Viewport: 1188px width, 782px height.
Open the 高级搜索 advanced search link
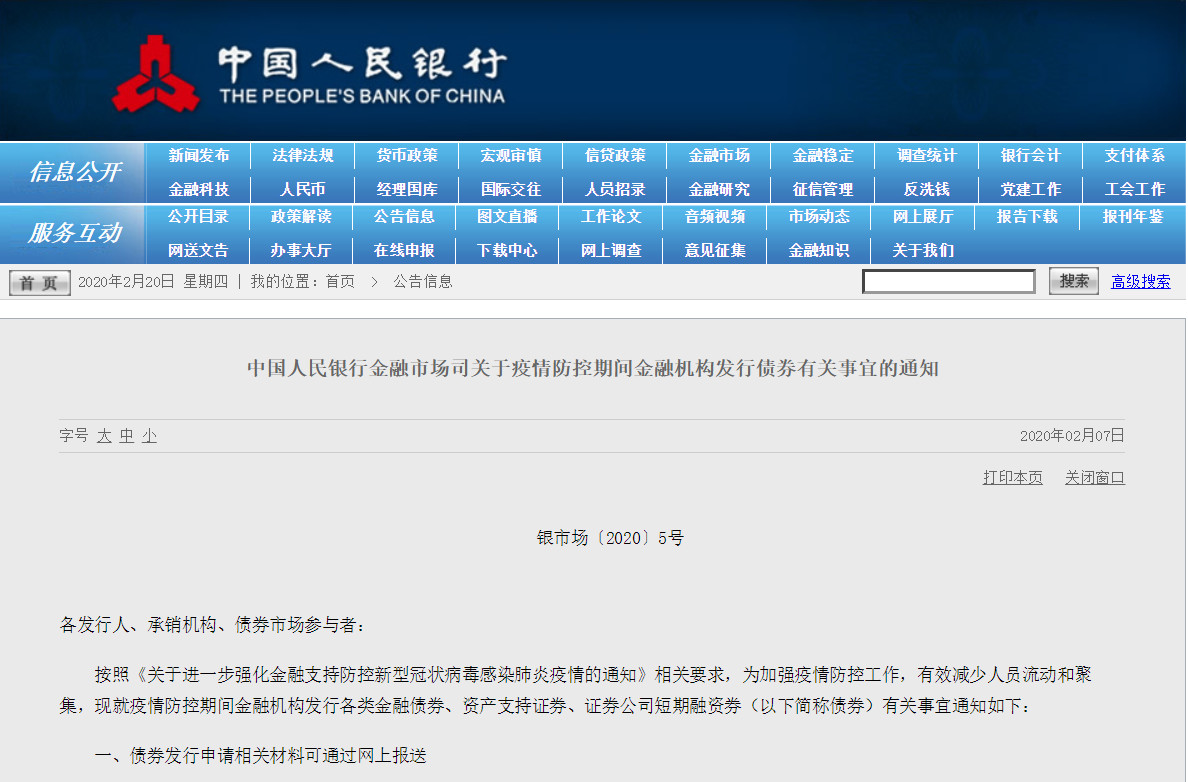[x=1140, y=282]
